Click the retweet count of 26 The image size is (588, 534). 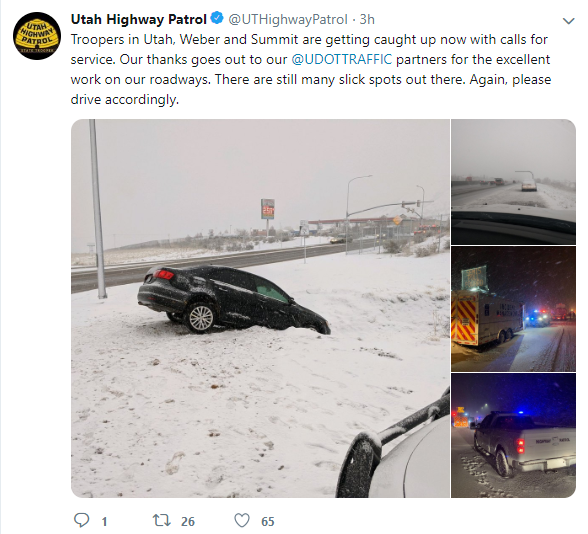[188, 521]
